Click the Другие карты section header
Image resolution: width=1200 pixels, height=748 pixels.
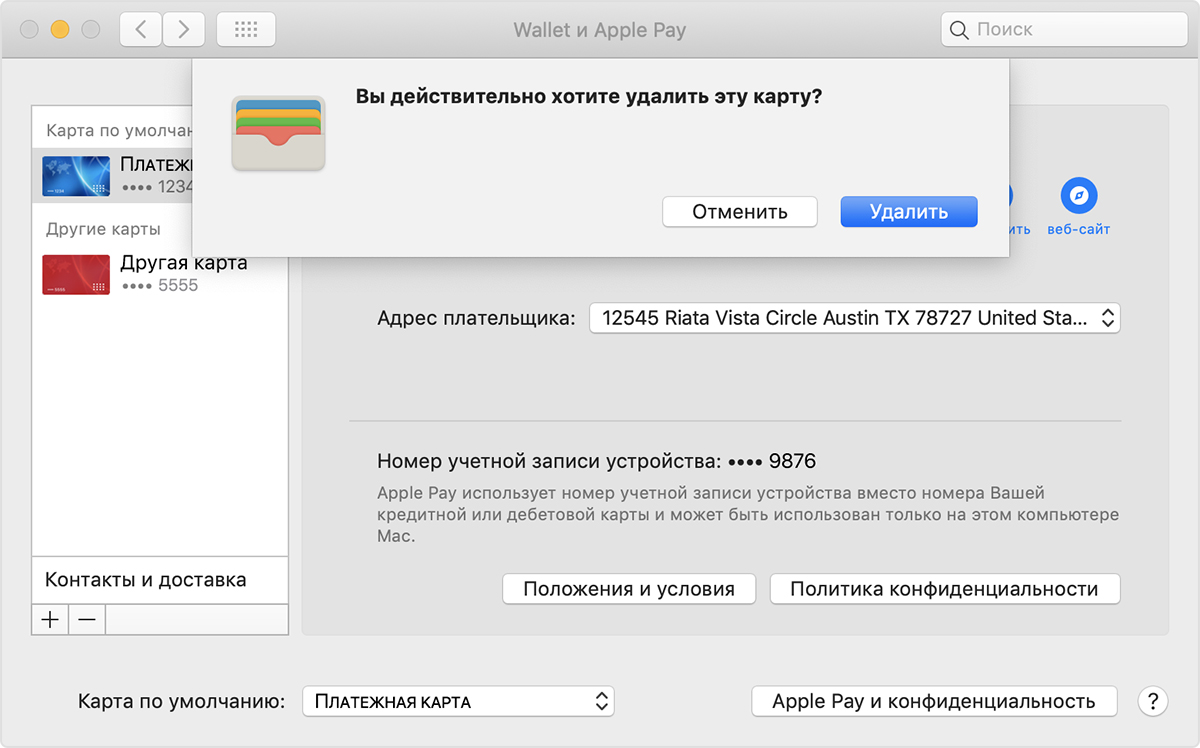103,229
